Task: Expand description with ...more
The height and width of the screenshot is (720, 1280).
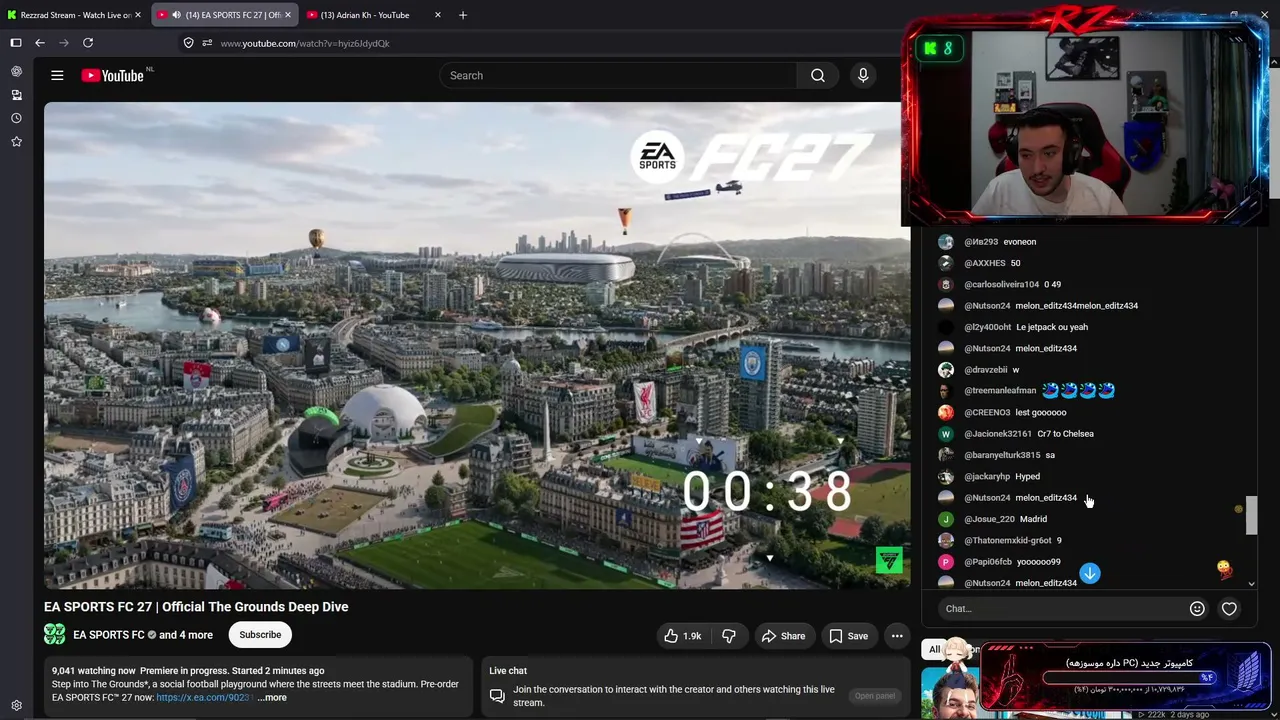Action: [x=272, y=697]
